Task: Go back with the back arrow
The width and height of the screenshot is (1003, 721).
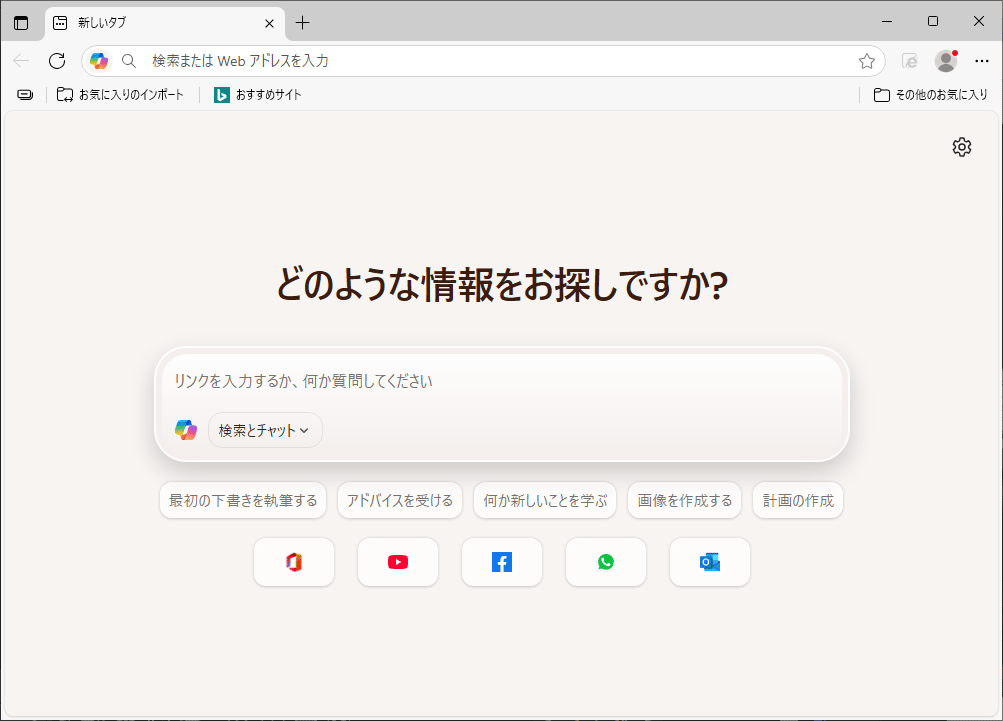Action: (x=21, y=61)
